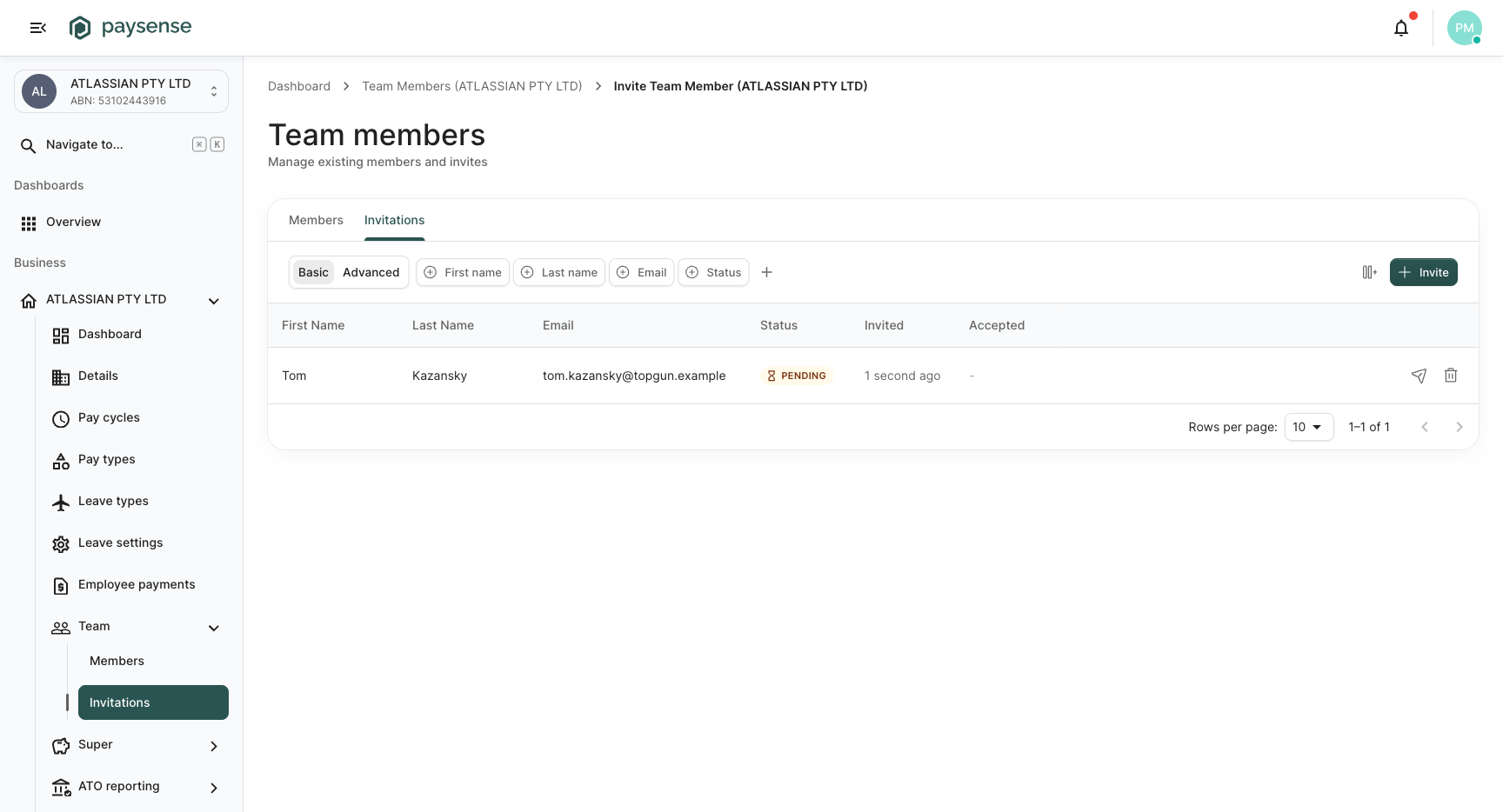Go to Team Members breadcrumb link

tap(472, 86)
